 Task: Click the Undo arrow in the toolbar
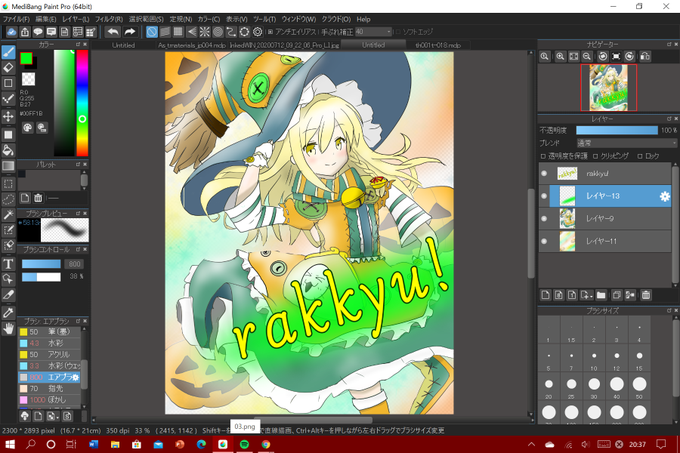pos(113,32)
